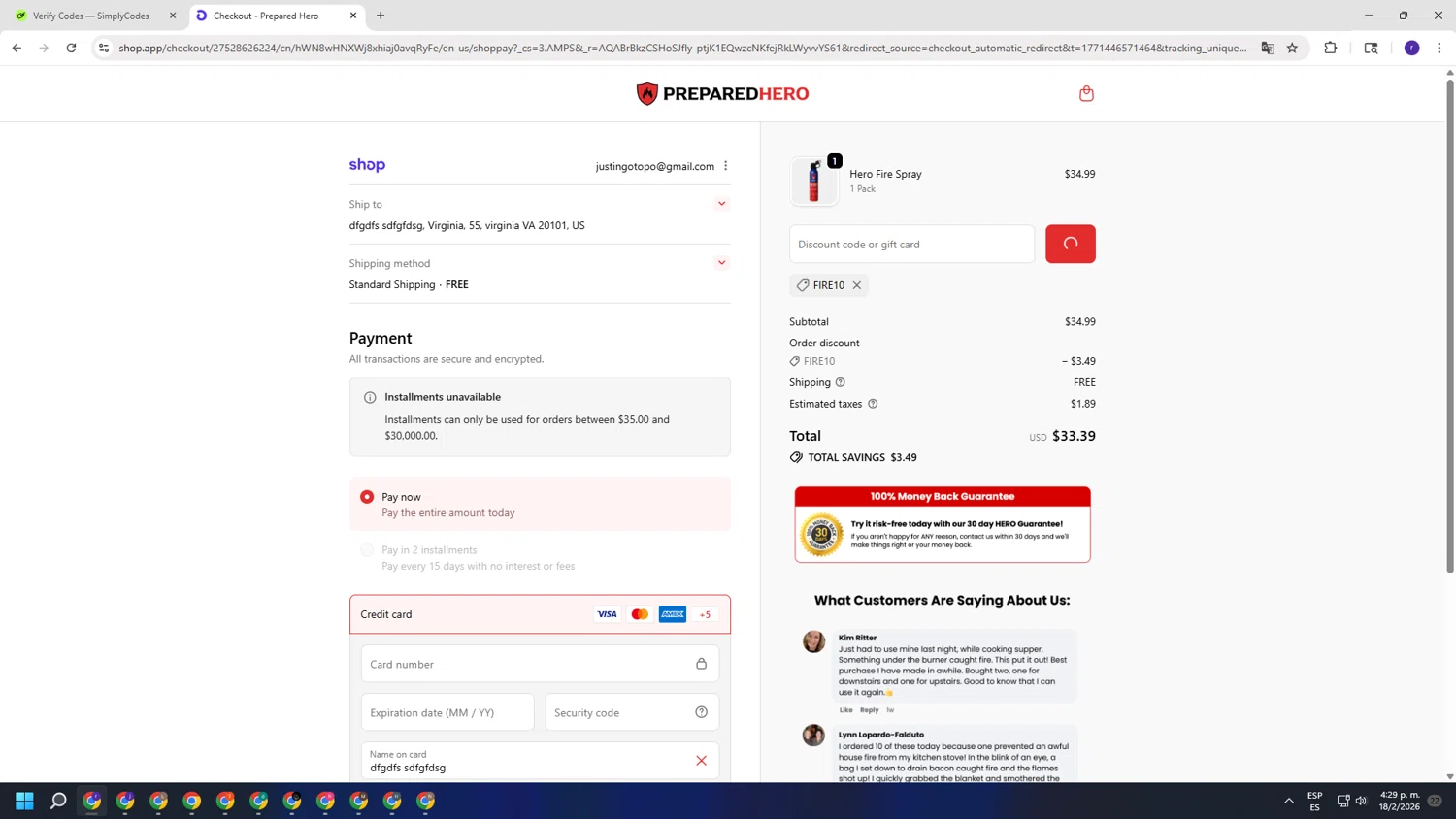Click the installments unavailable info icon
The width and height of the screenshot is (1456, 819).
coord(370,397)
